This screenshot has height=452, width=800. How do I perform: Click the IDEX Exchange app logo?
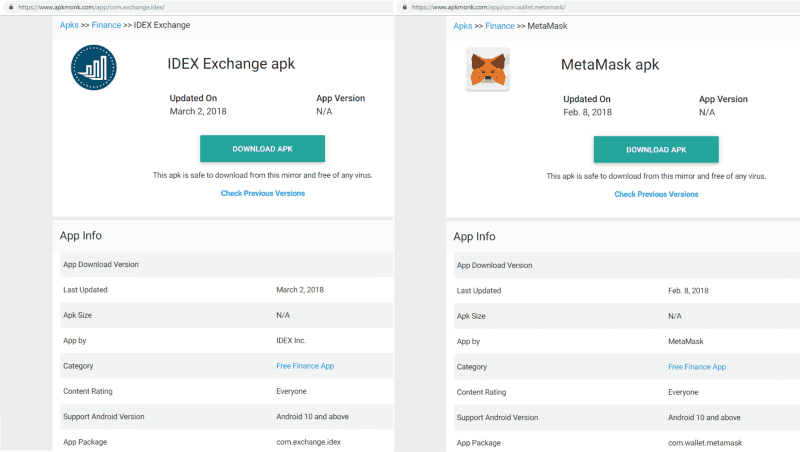point(93,67)
